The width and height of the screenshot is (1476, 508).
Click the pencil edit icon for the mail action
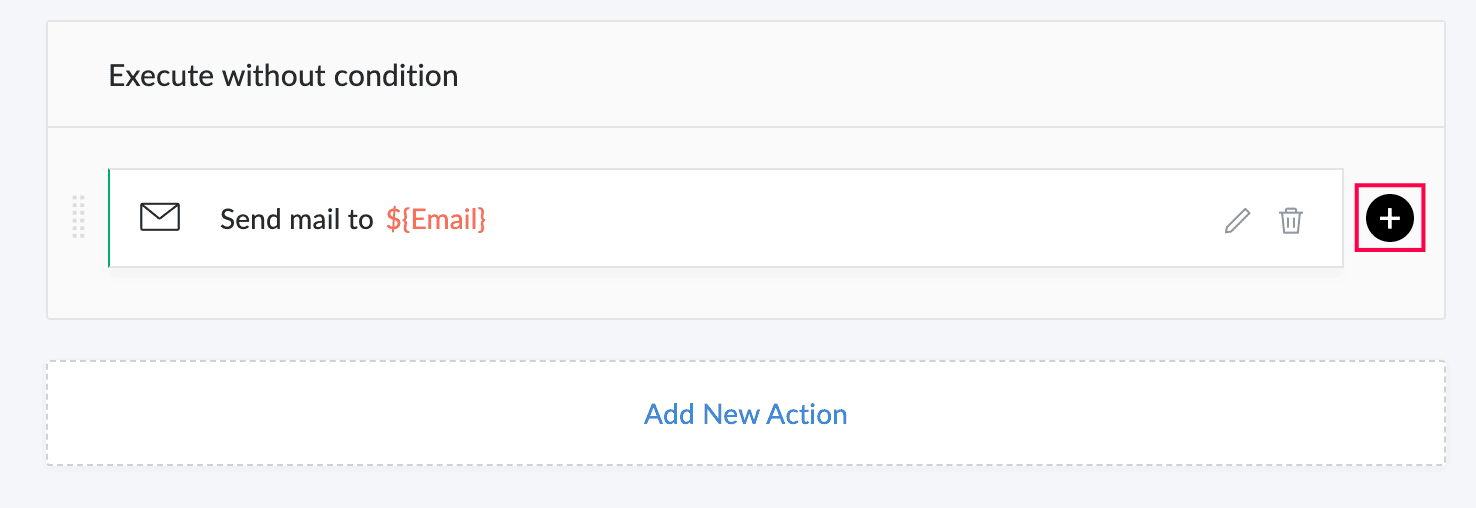click(x=1237, y=220)
